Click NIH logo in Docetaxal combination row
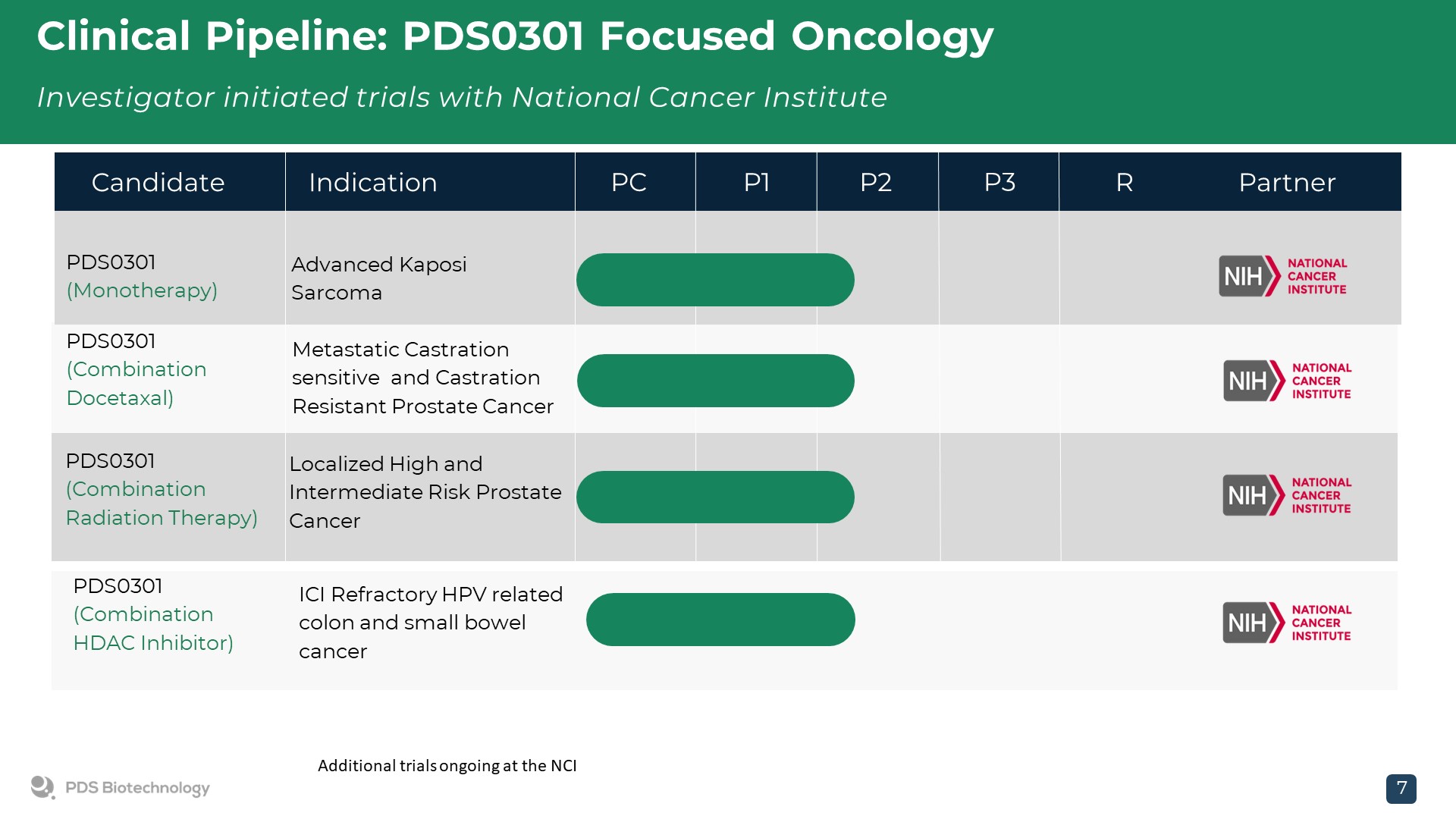The image size is (1456, 819). coord(1287,381)
